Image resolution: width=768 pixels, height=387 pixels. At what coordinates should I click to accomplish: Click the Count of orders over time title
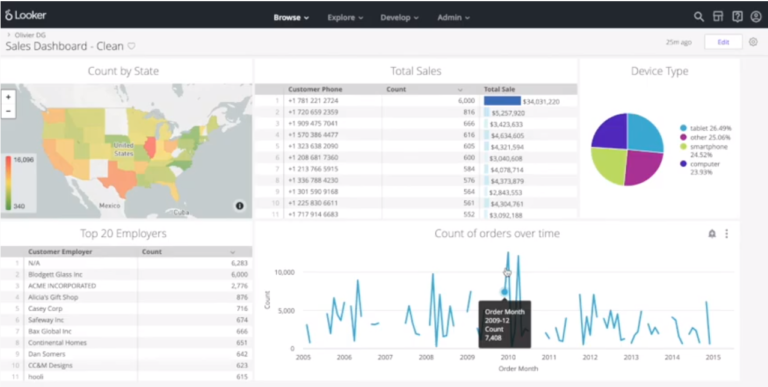click(x=497, y=234)
